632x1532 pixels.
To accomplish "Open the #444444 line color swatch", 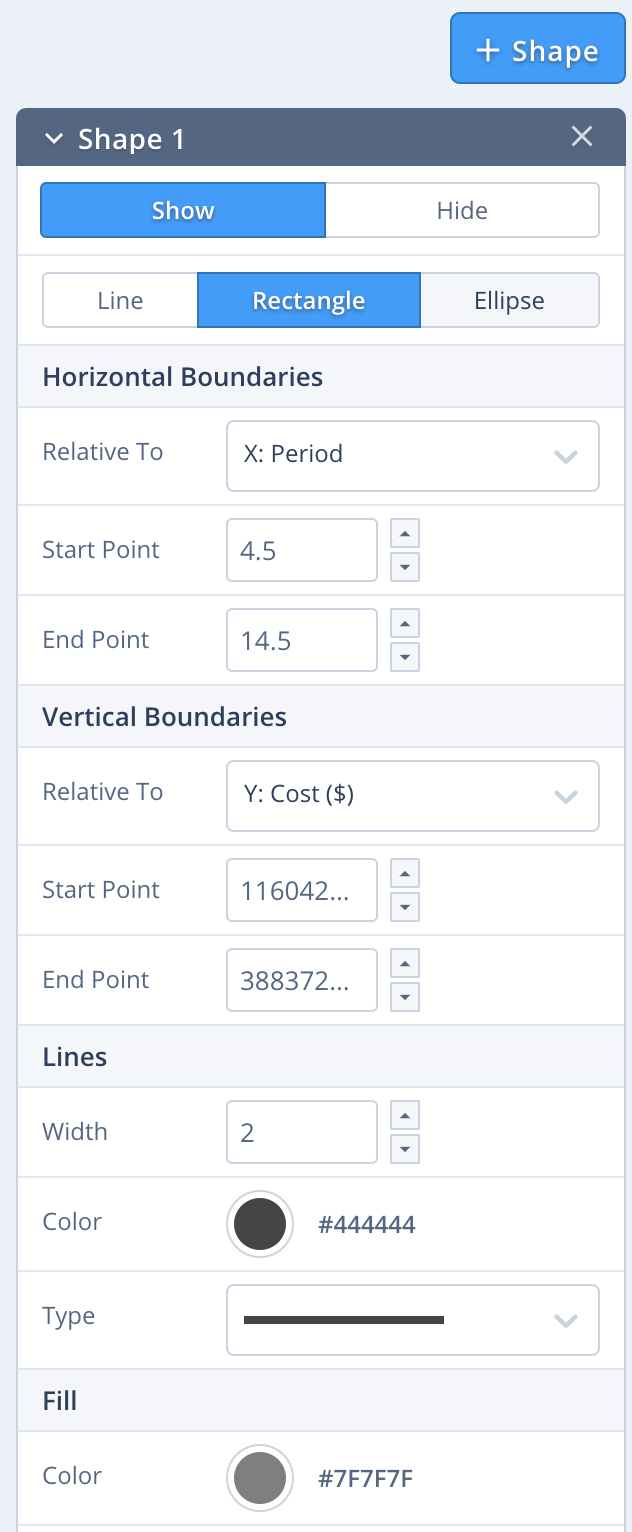I will pos(260,1223).
